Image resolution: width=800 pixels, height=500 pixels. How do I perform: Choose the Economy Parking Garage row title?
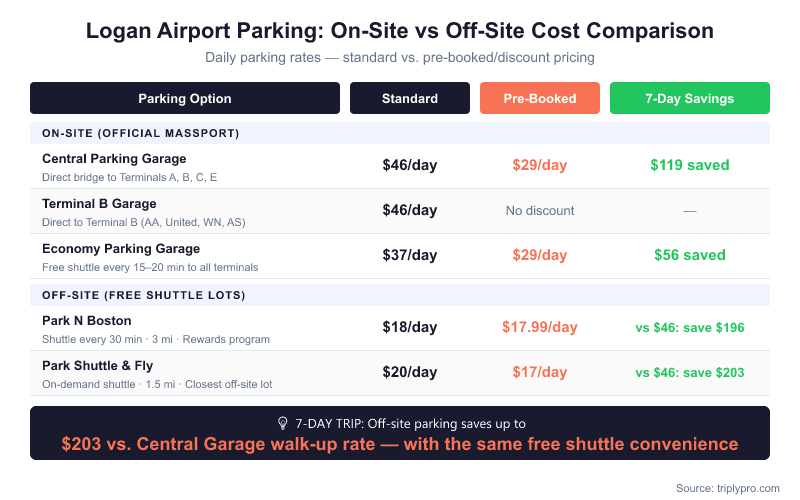tap(120, 249)
